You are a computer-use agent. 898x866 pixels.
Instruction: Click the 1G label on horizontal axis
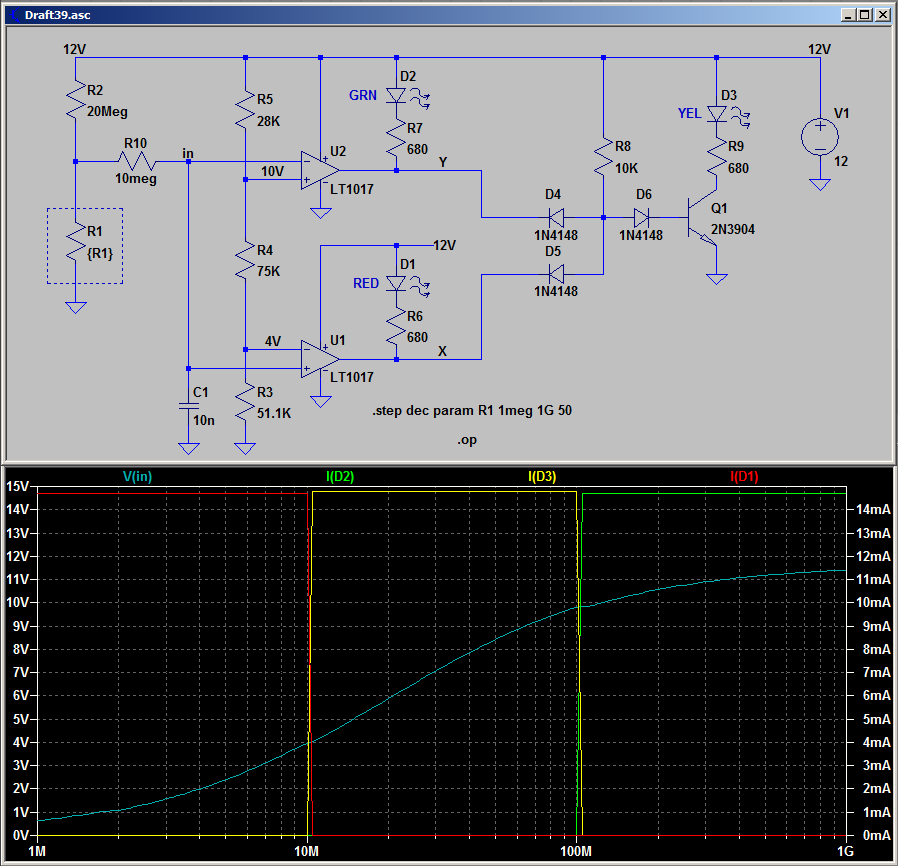coord(845,852)
